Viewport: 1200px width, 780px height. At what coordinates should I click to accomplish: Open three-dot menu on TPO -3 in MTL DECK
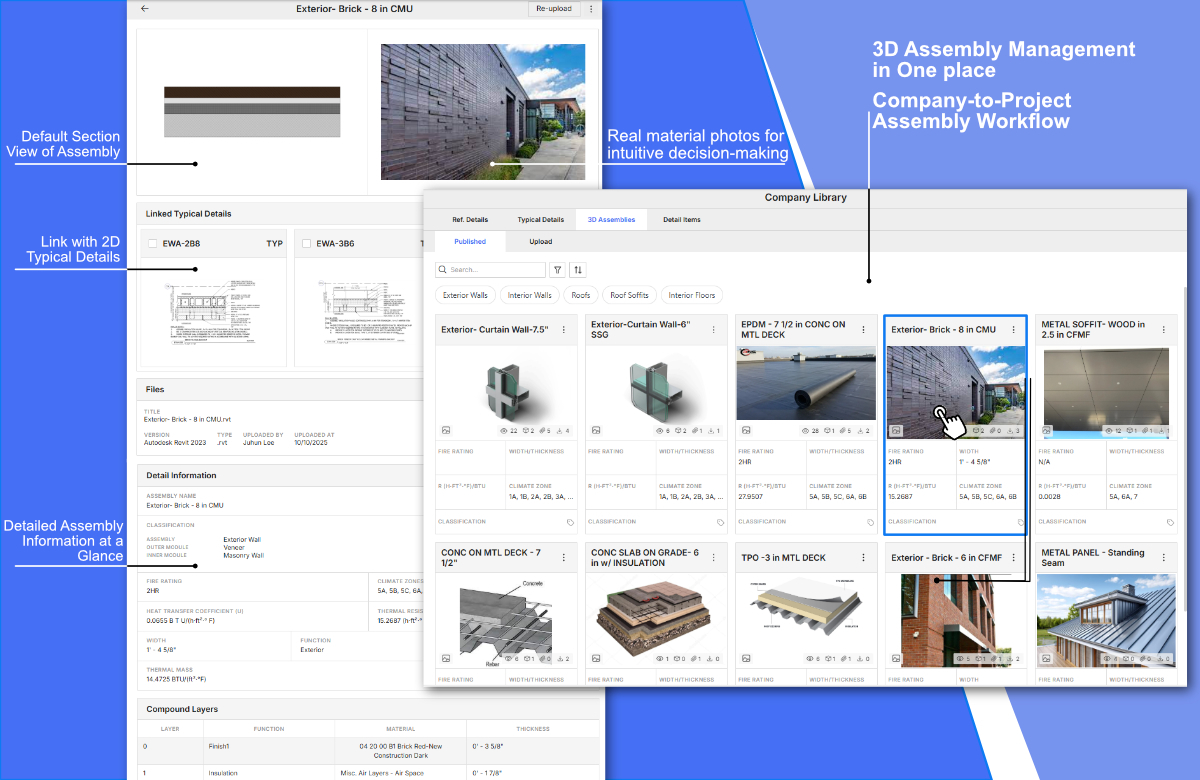(863, 558)
